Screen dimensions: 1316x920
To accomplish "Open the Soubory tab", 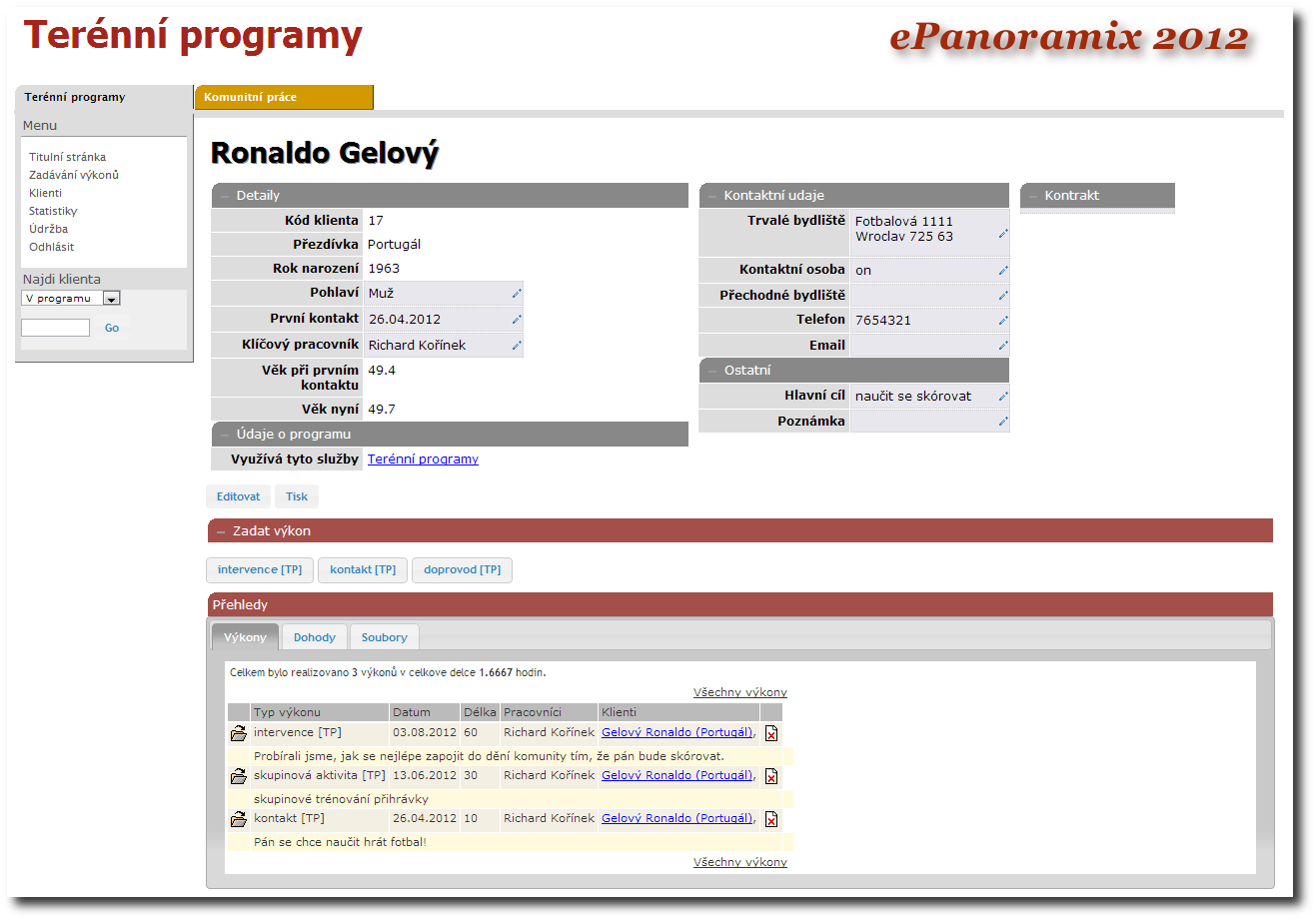I will point(384,637).
